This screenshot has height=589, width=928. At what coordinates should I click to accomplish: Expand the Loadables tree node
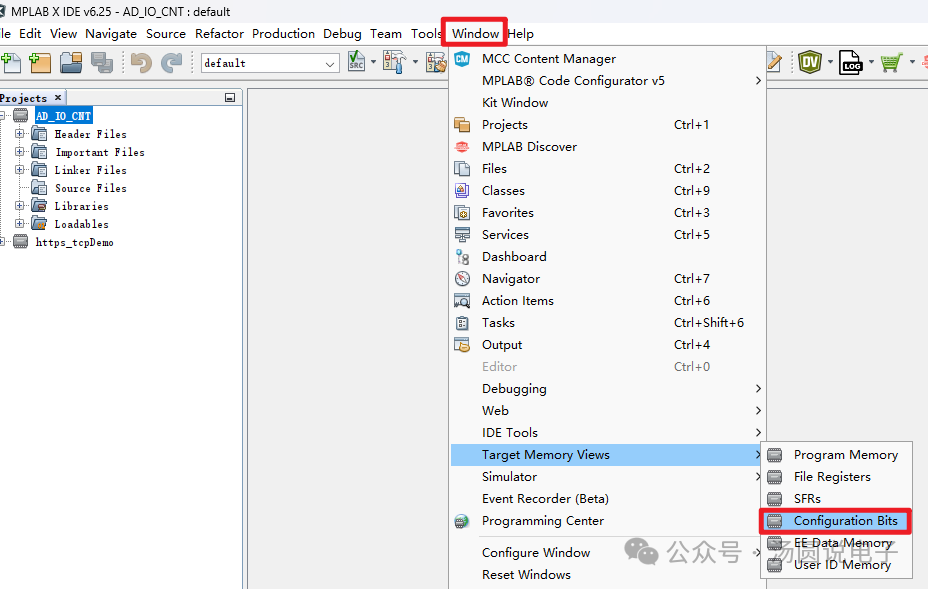point(20,223)
